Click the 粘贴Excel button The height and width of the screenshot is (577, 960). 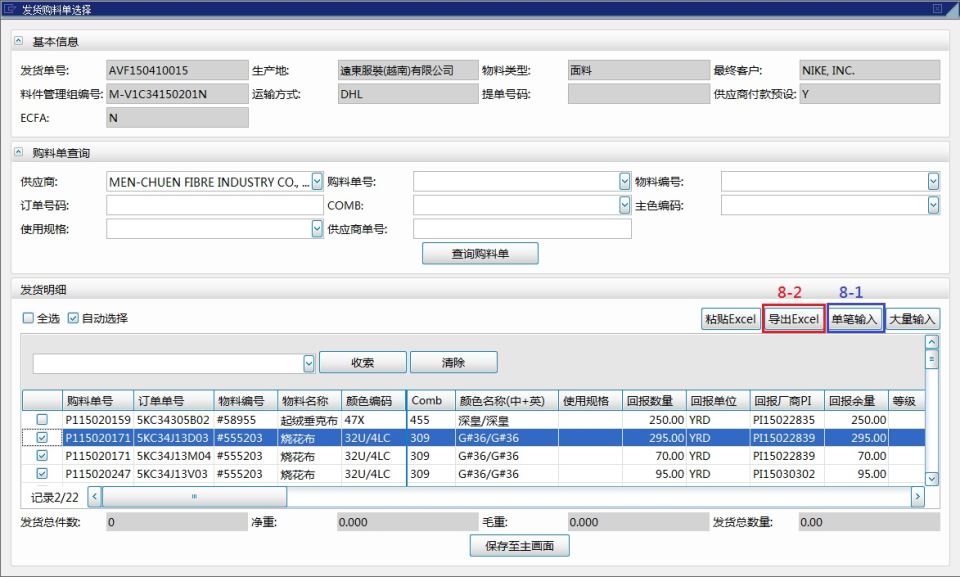click(x=730, y=319)
